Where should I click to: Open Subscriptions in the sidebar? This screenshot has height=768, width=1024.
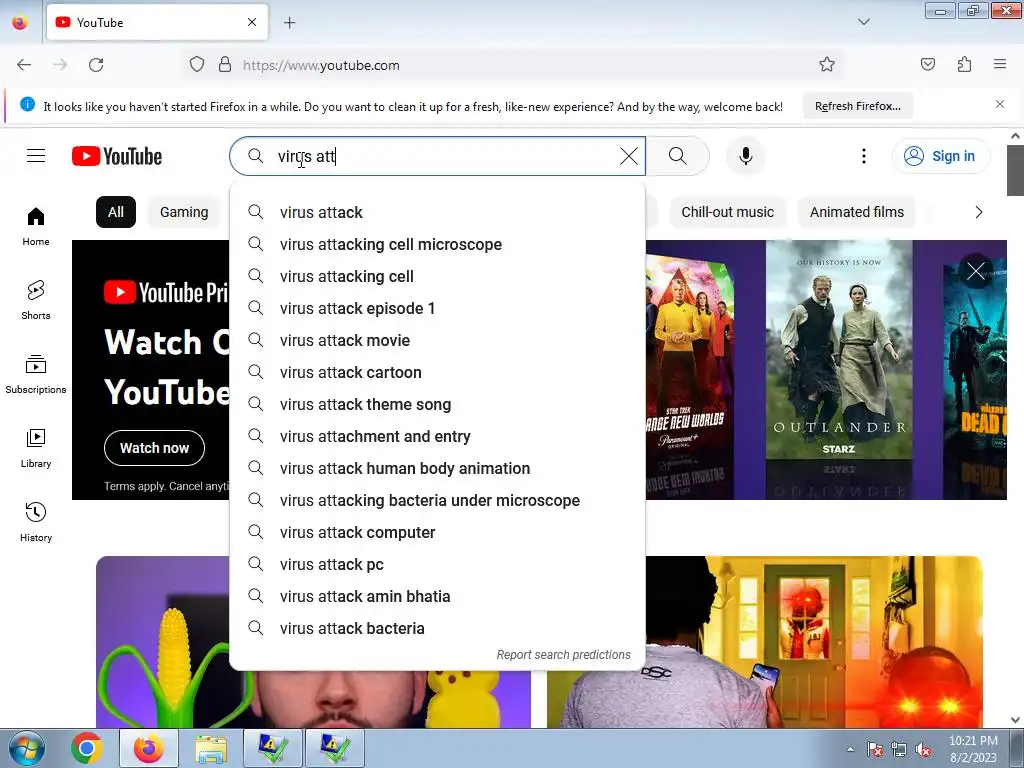(x=36, y=374)
